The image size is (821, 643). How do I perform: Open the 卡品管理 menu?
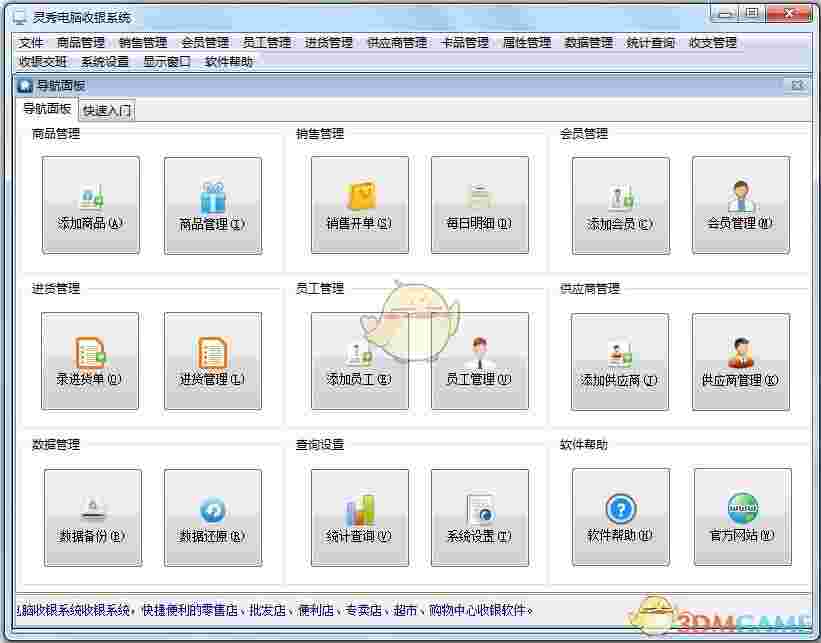click(x=464, y=43)
